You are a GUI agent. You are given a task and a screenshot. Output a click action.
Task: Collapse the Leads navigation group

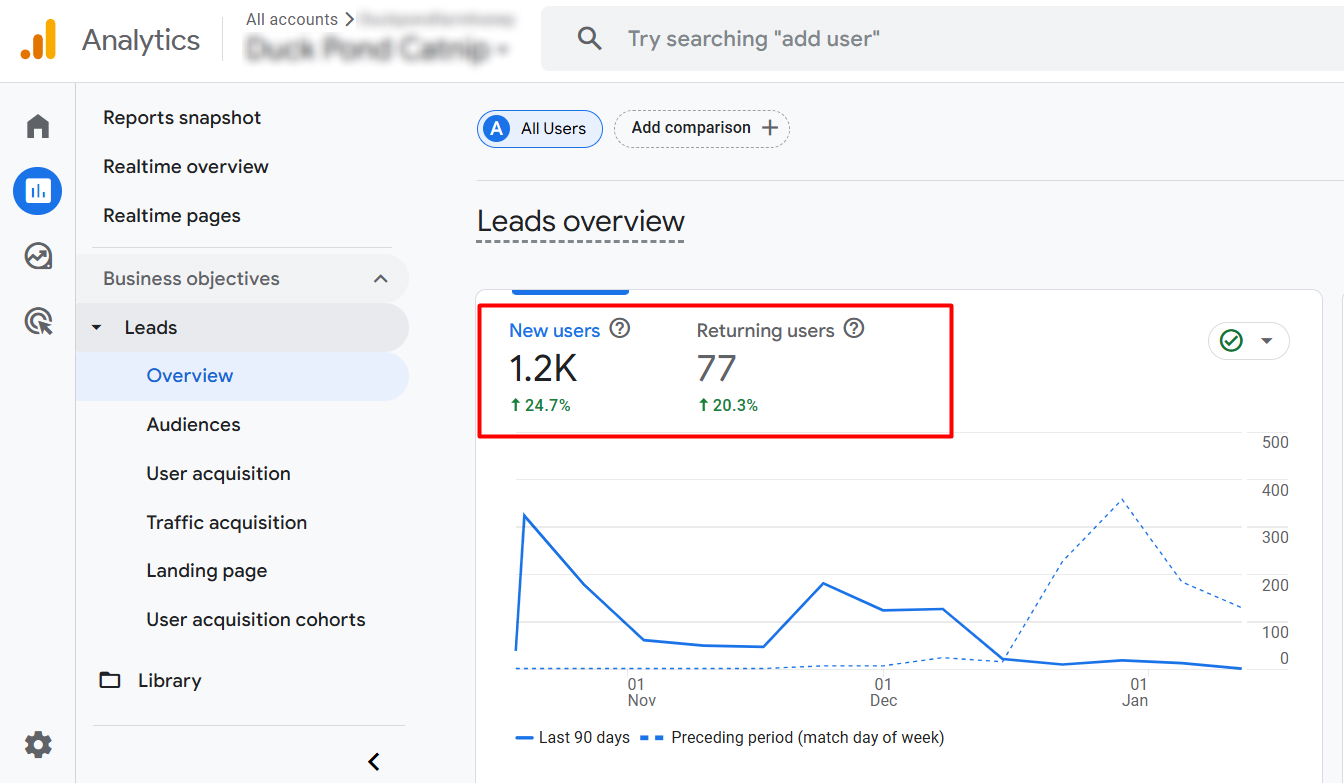point(96,327)
